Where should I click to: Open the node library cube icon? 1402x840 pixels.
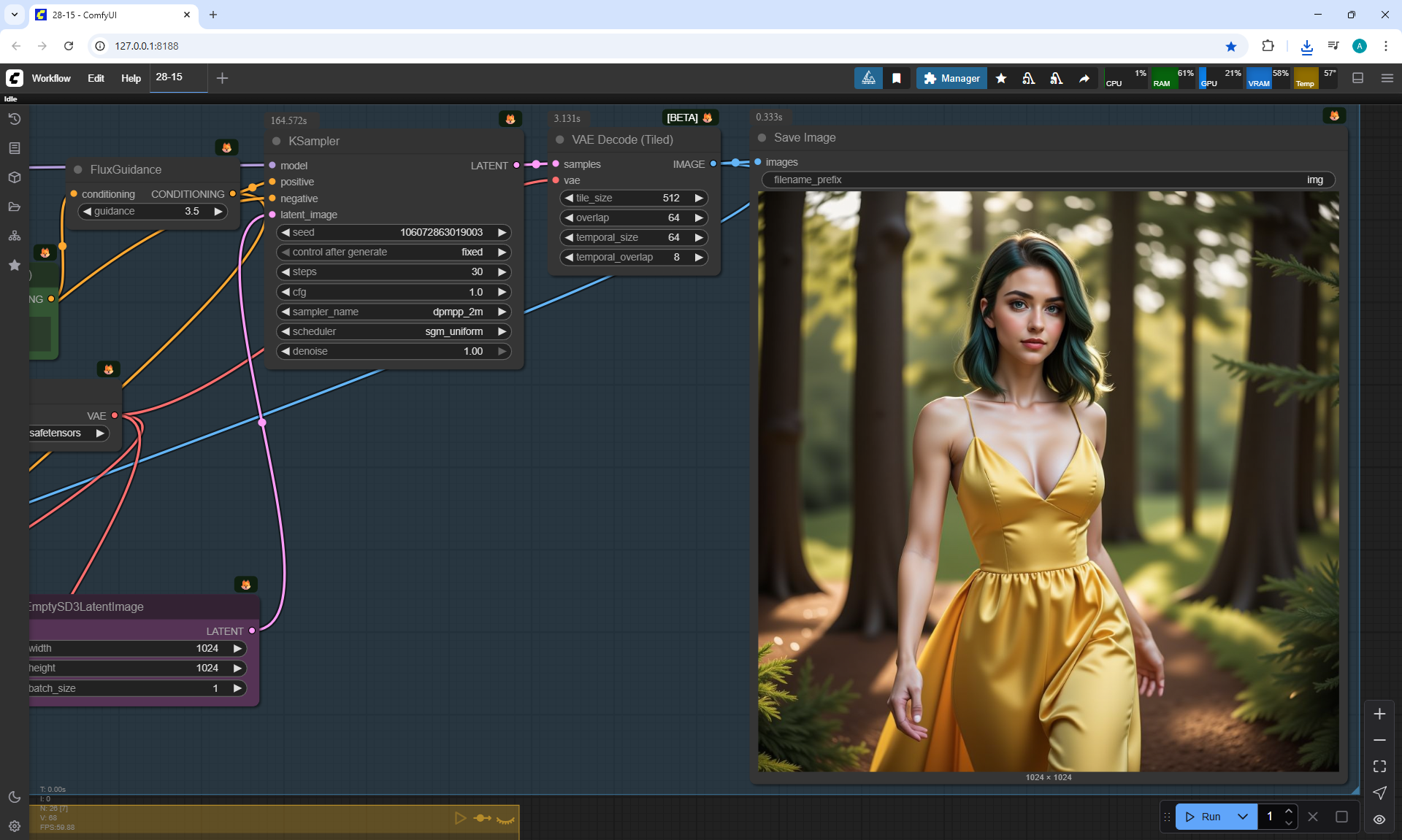point(14,177)
